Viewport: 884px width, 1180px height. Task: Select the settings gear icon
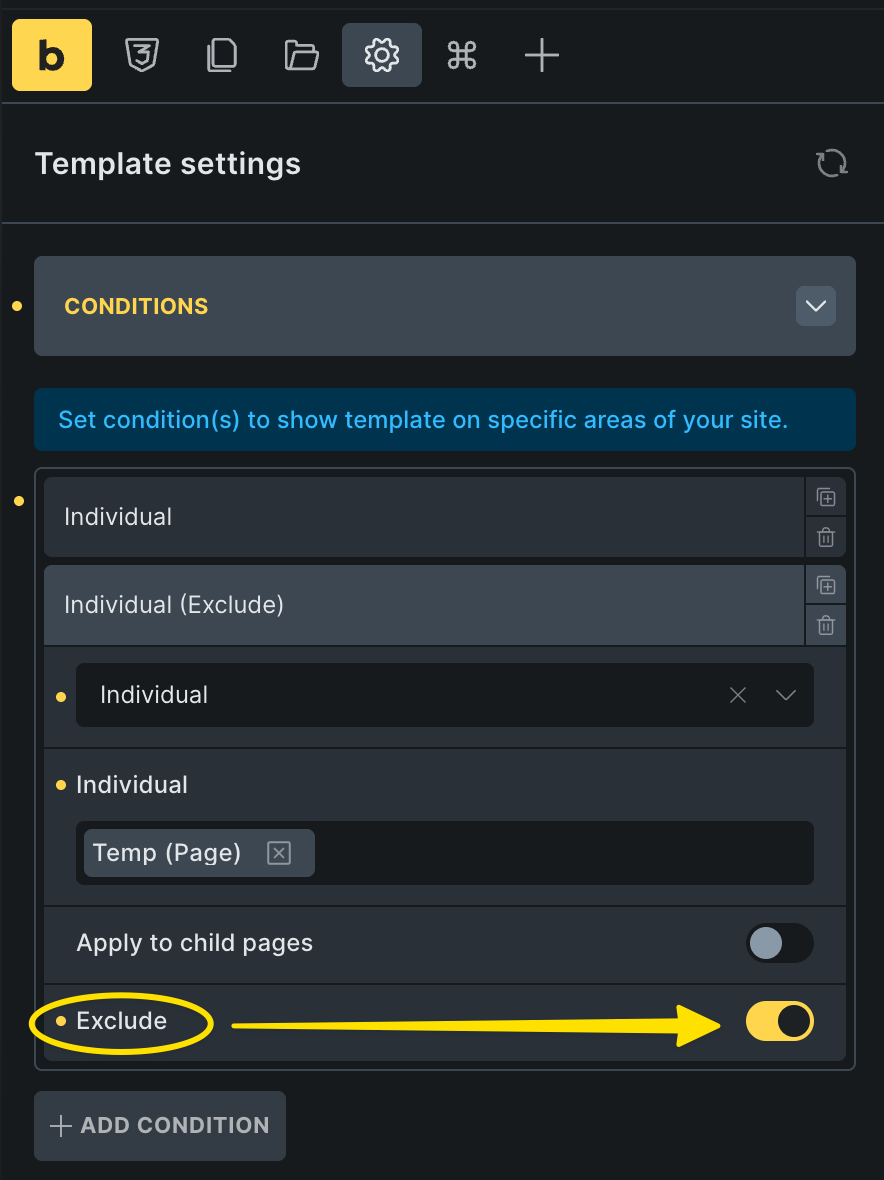382,55
